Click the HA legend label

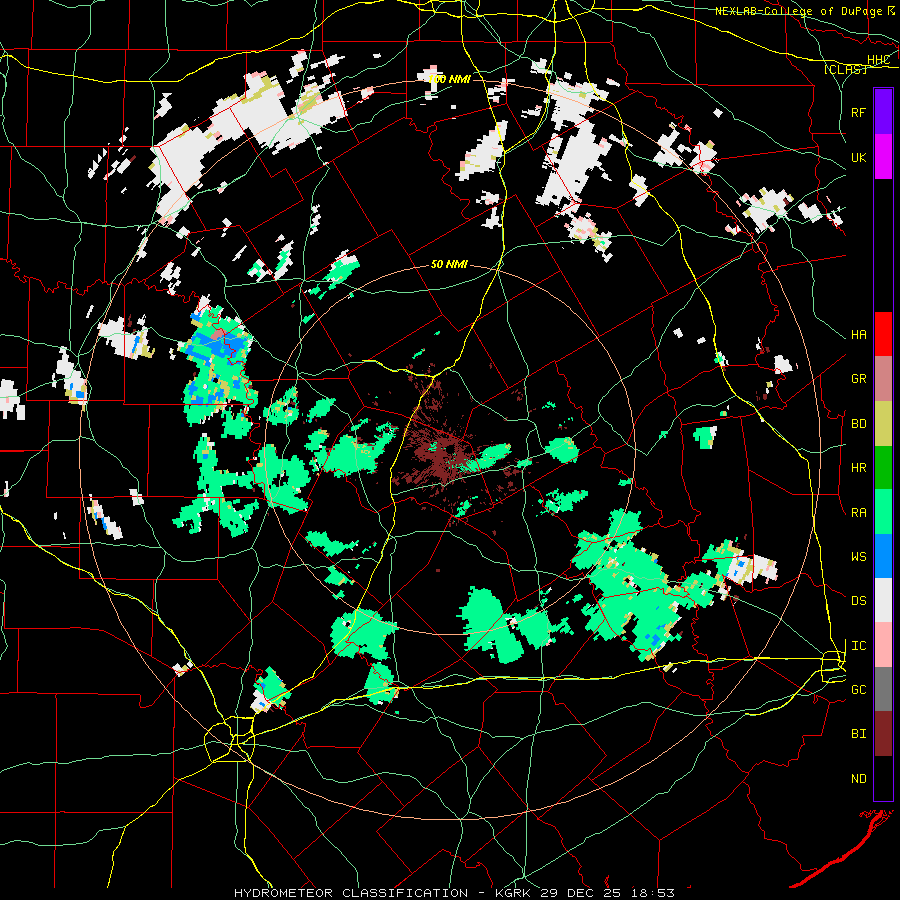859,335
